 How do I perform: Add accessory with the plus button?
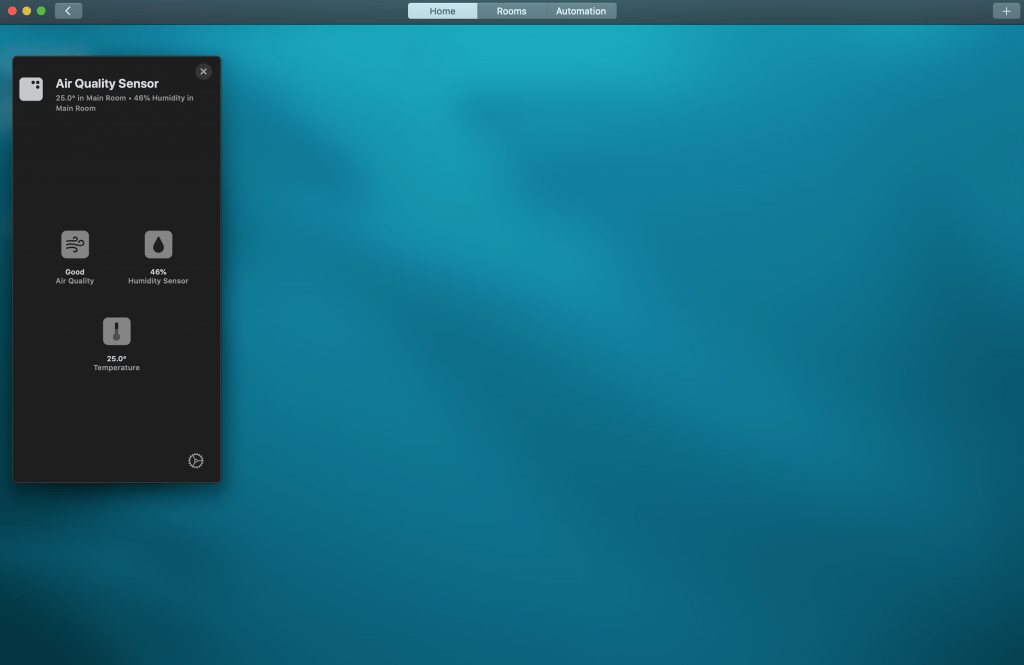point(1006,11)
